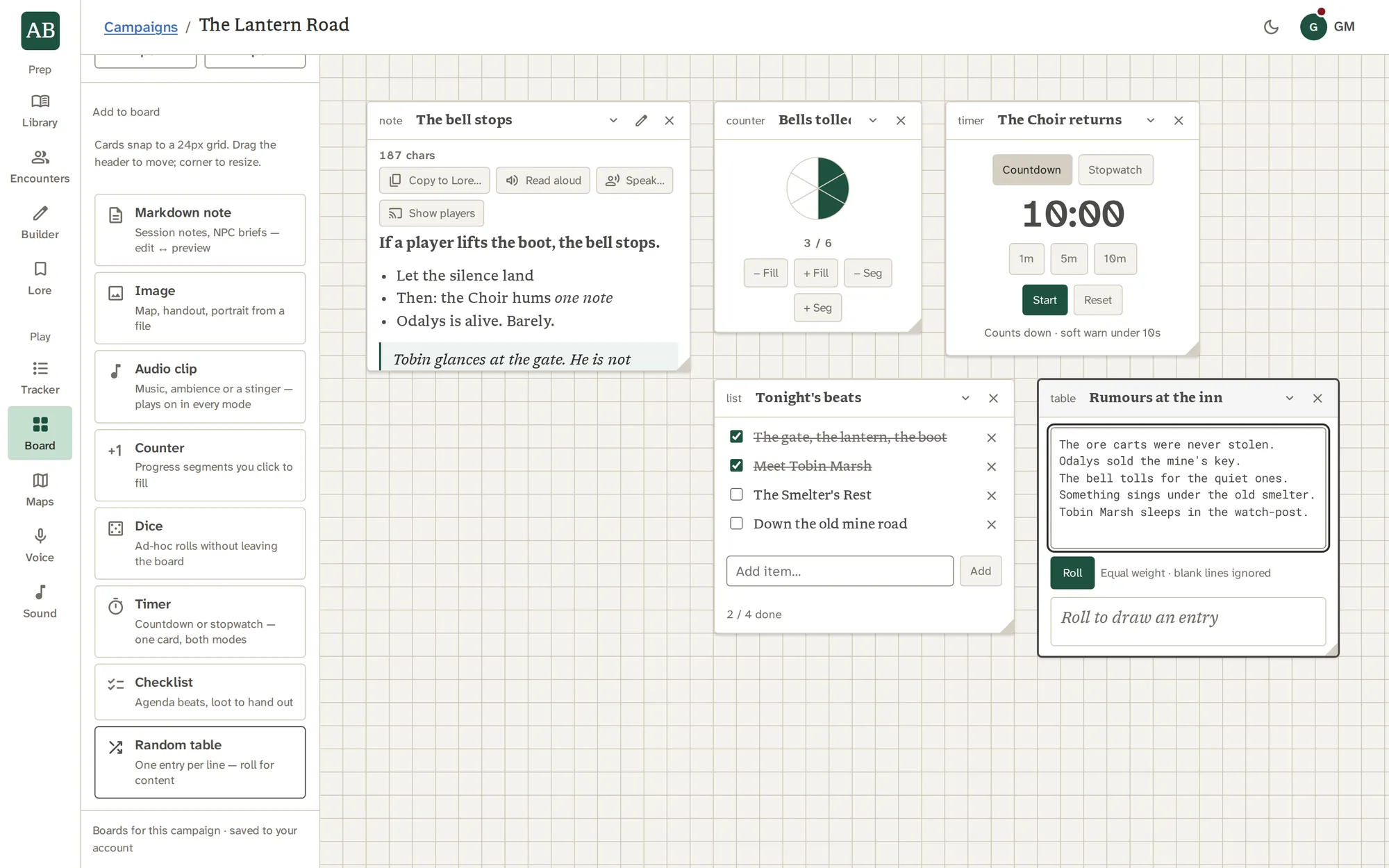Collapse the Bells tolled counter card
Screen dimensions: 1389x868
[x=873, y=120]
